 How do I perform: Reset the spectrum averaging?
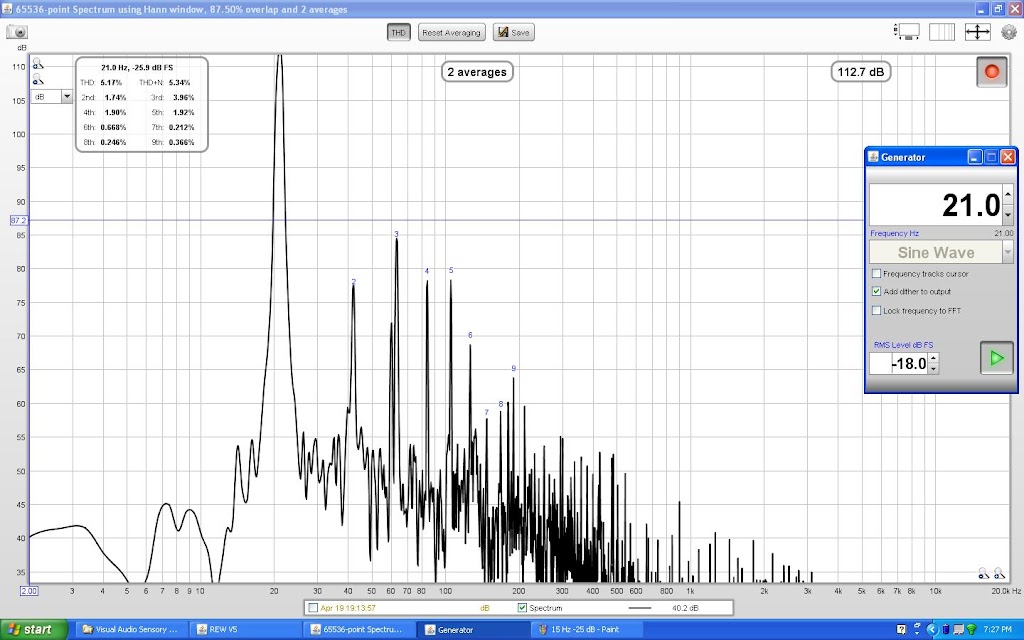coord(451,33)
